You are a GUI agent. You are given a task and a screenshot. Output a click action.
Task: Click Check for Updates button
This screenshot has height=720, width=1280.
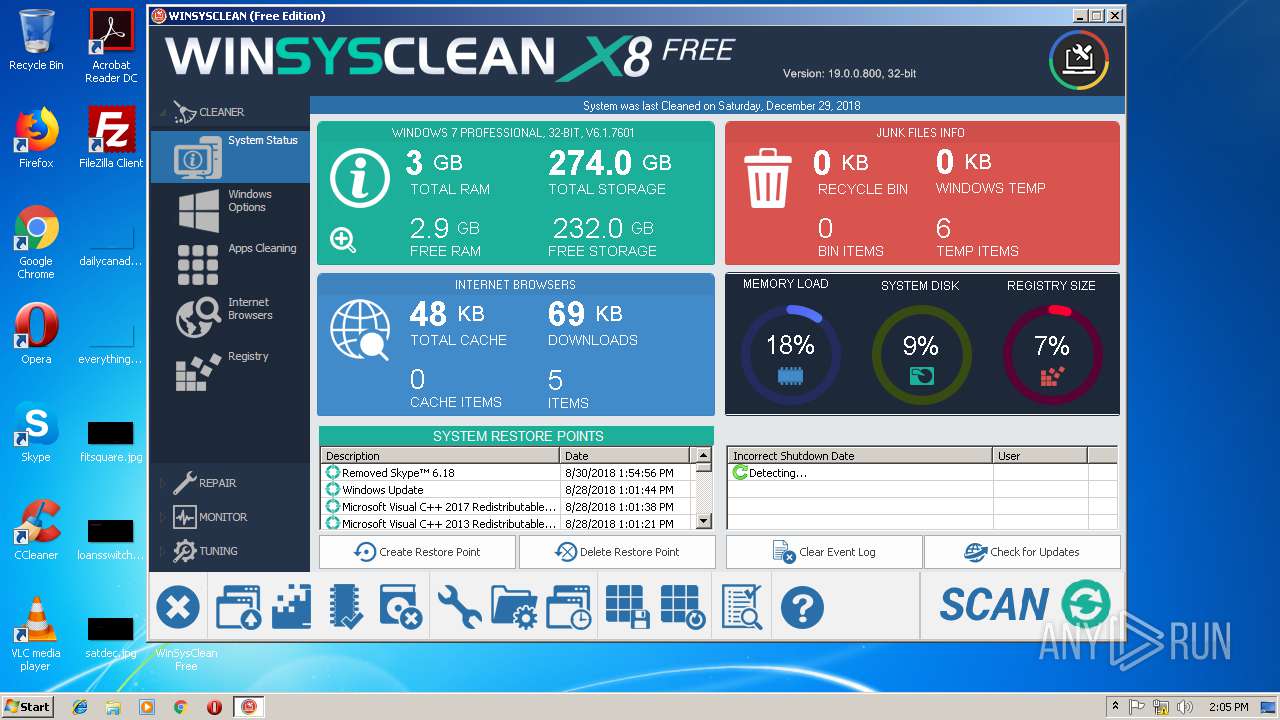1022,552
